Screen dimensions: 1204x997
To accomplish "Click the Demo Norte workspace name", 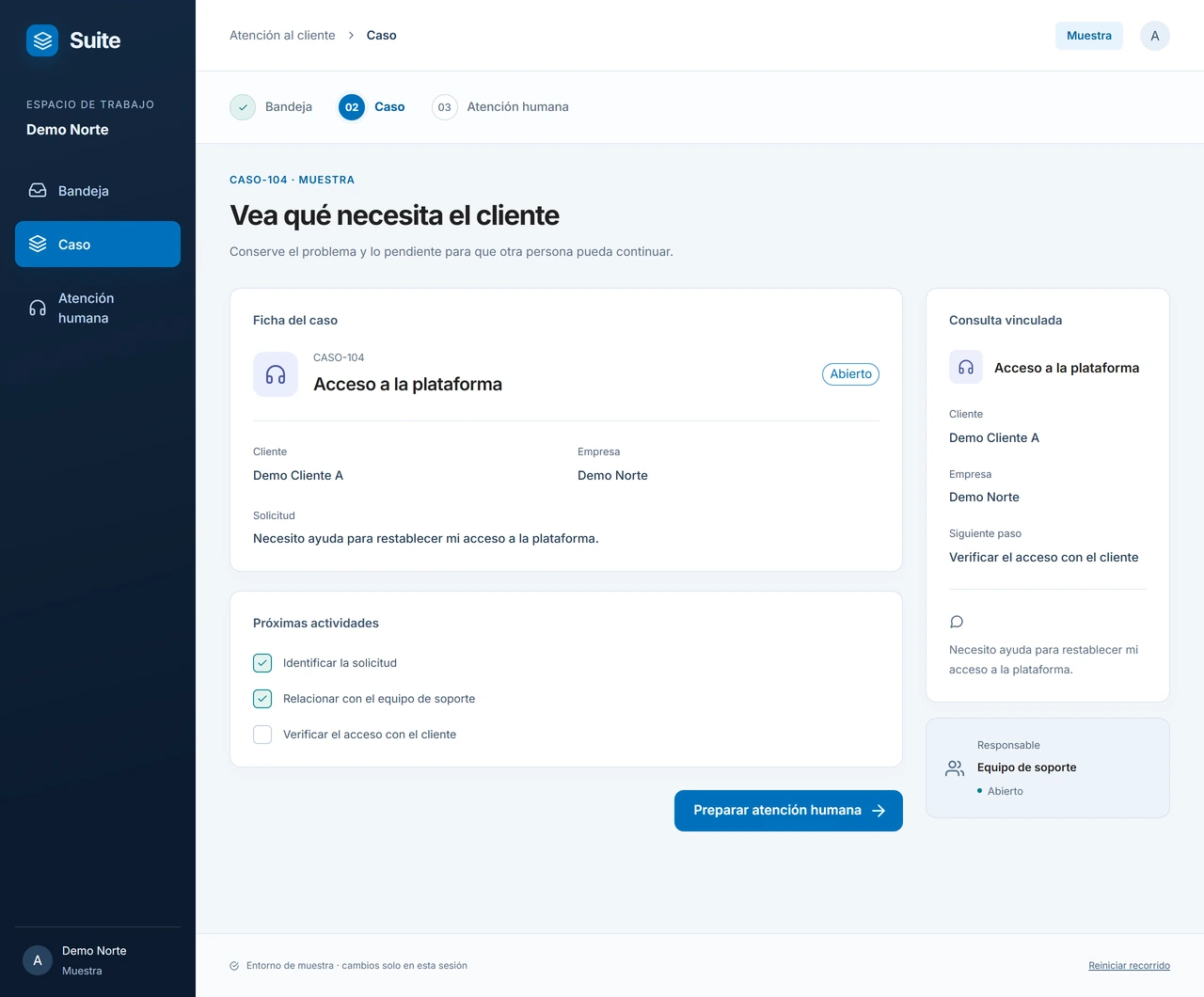I will [x=68, y=130].
